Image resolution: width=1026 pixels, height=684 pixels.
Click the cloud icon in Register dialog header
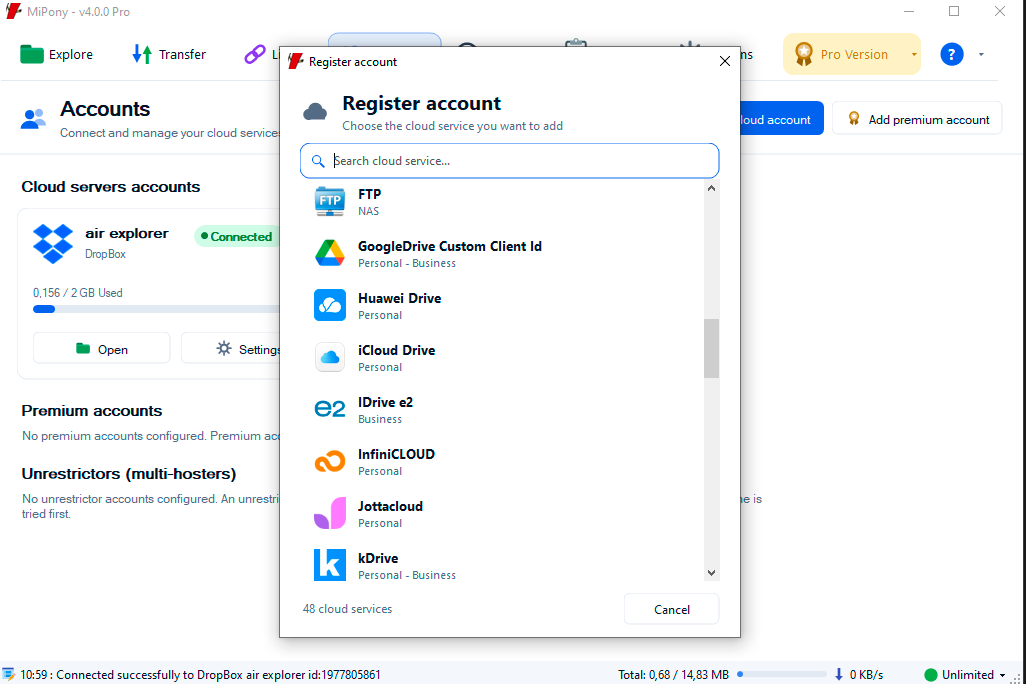click(315, 112)
